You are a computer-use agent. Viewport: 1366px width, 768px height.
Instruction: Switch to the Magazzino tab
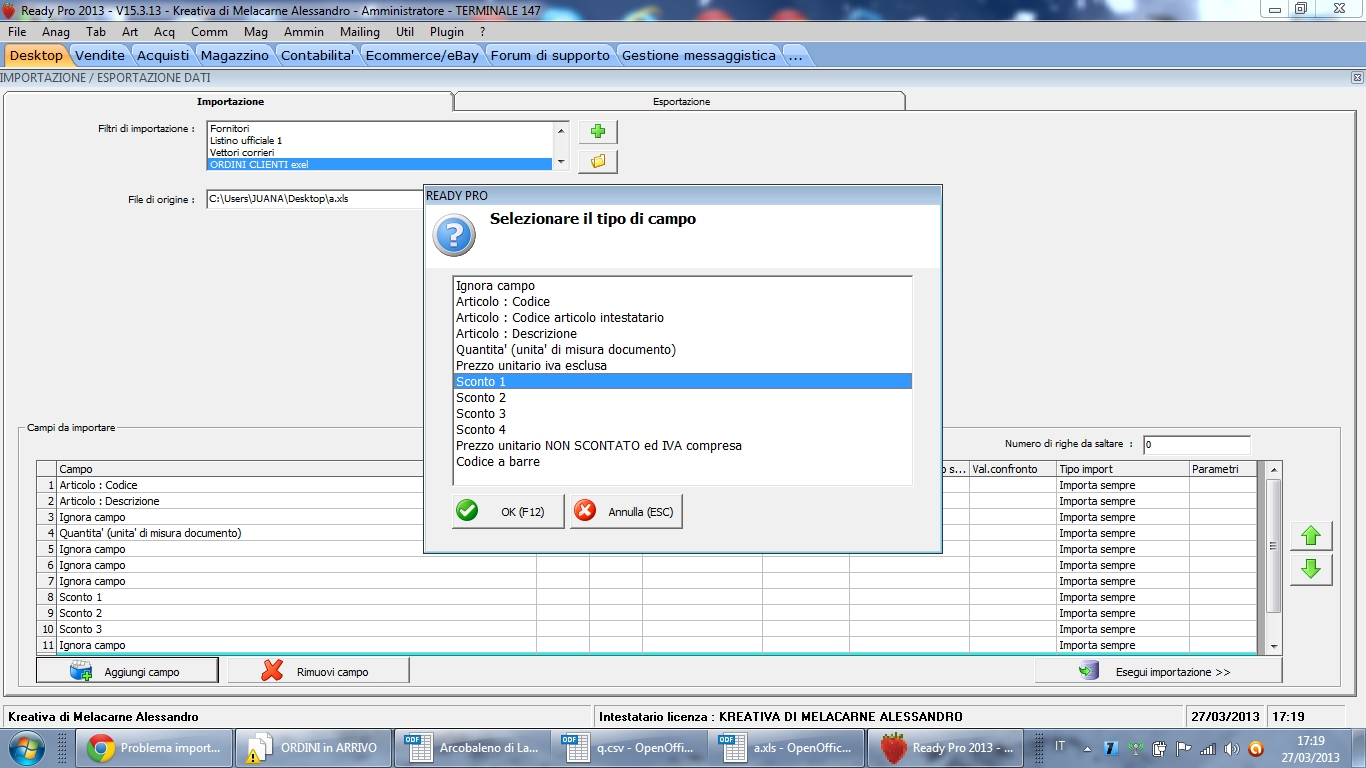click(235, 55)
